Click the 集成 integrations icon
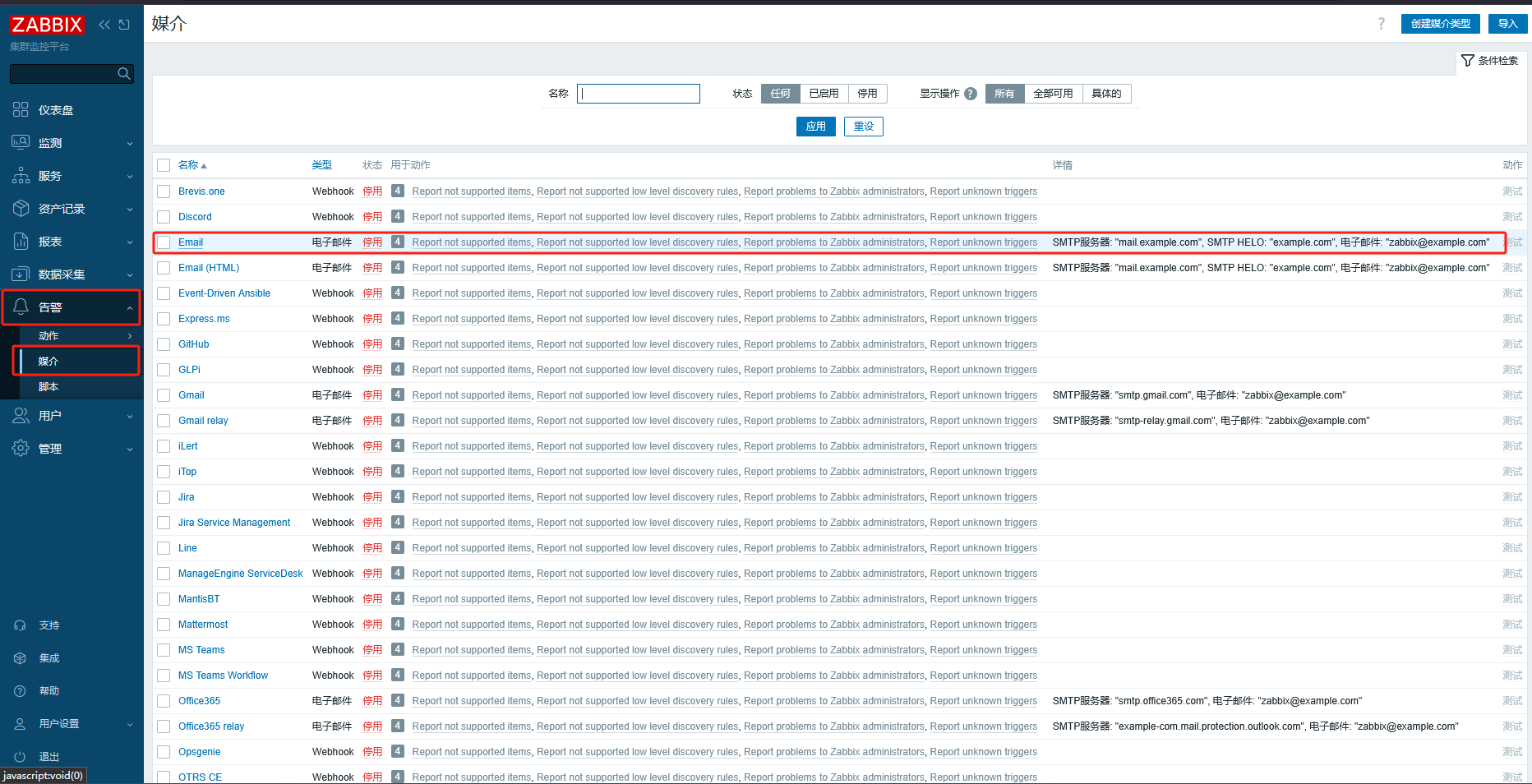 21,658
